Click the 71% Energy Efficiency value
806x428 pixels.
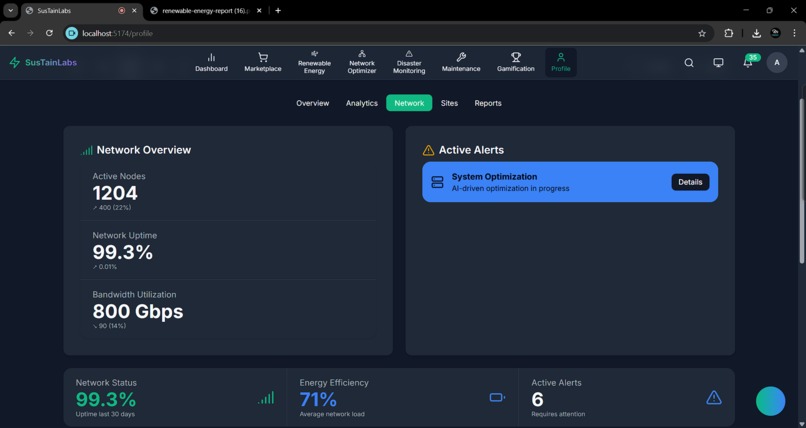point(318,399)
